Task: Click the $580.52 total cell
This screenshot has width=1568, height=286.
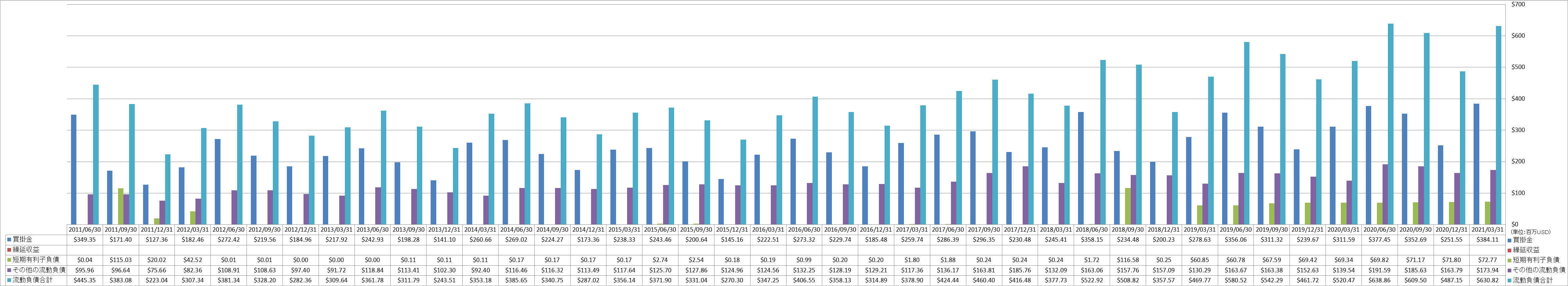Action: point(1236,280)
